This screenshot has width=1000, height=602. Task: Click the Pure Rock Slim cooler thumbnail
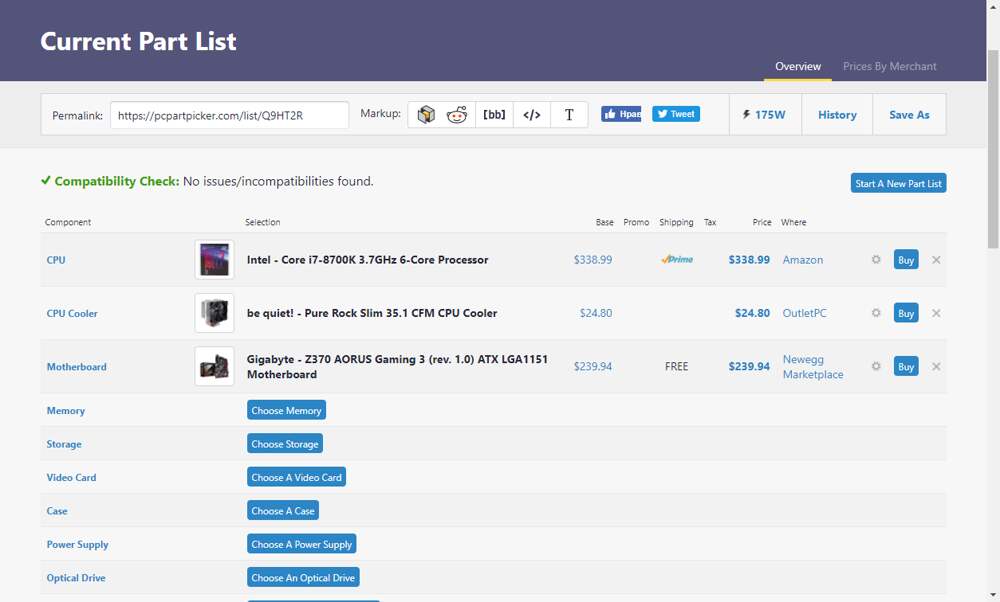(214, 313)
